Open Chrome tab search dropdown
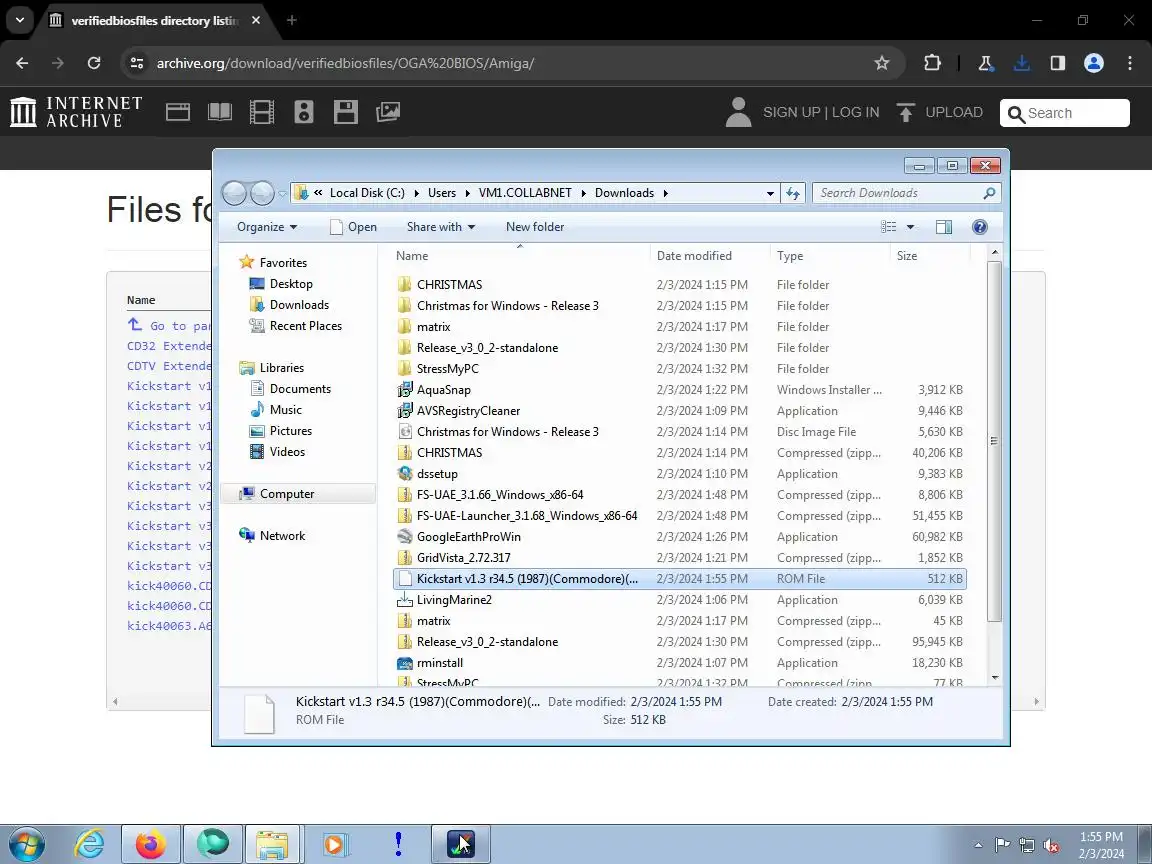This screenshot has height=864, width=1152. (20, 20)
